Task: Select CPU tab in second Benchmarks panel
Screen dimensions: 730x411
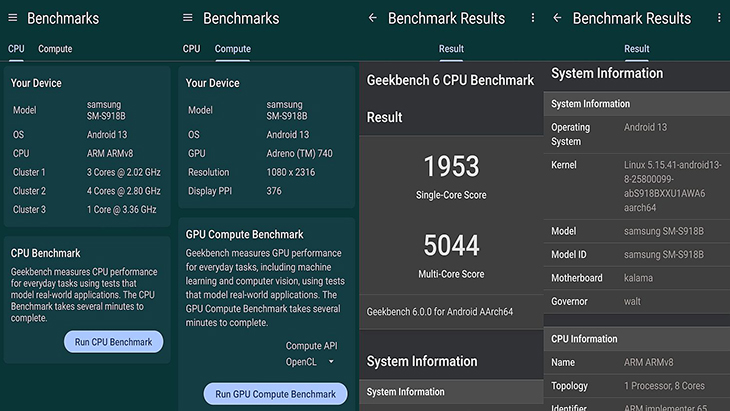Action: tap(191, 49)
